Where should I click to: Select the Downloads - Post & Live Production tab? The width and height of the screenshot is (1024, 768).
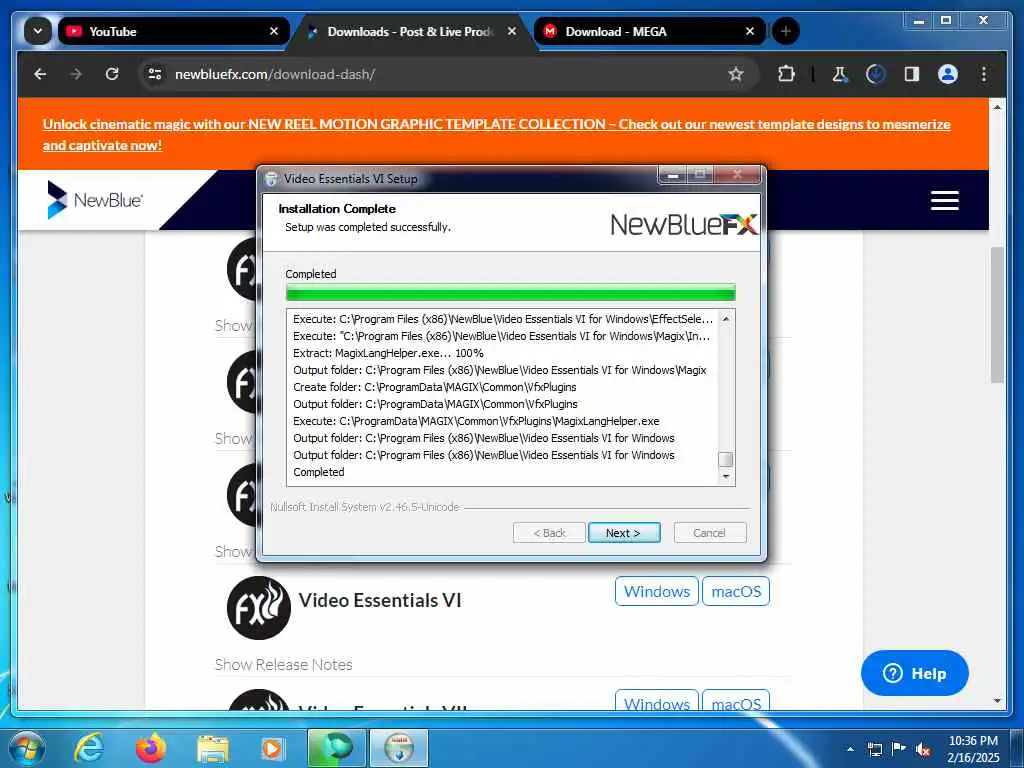pos(410,31)
